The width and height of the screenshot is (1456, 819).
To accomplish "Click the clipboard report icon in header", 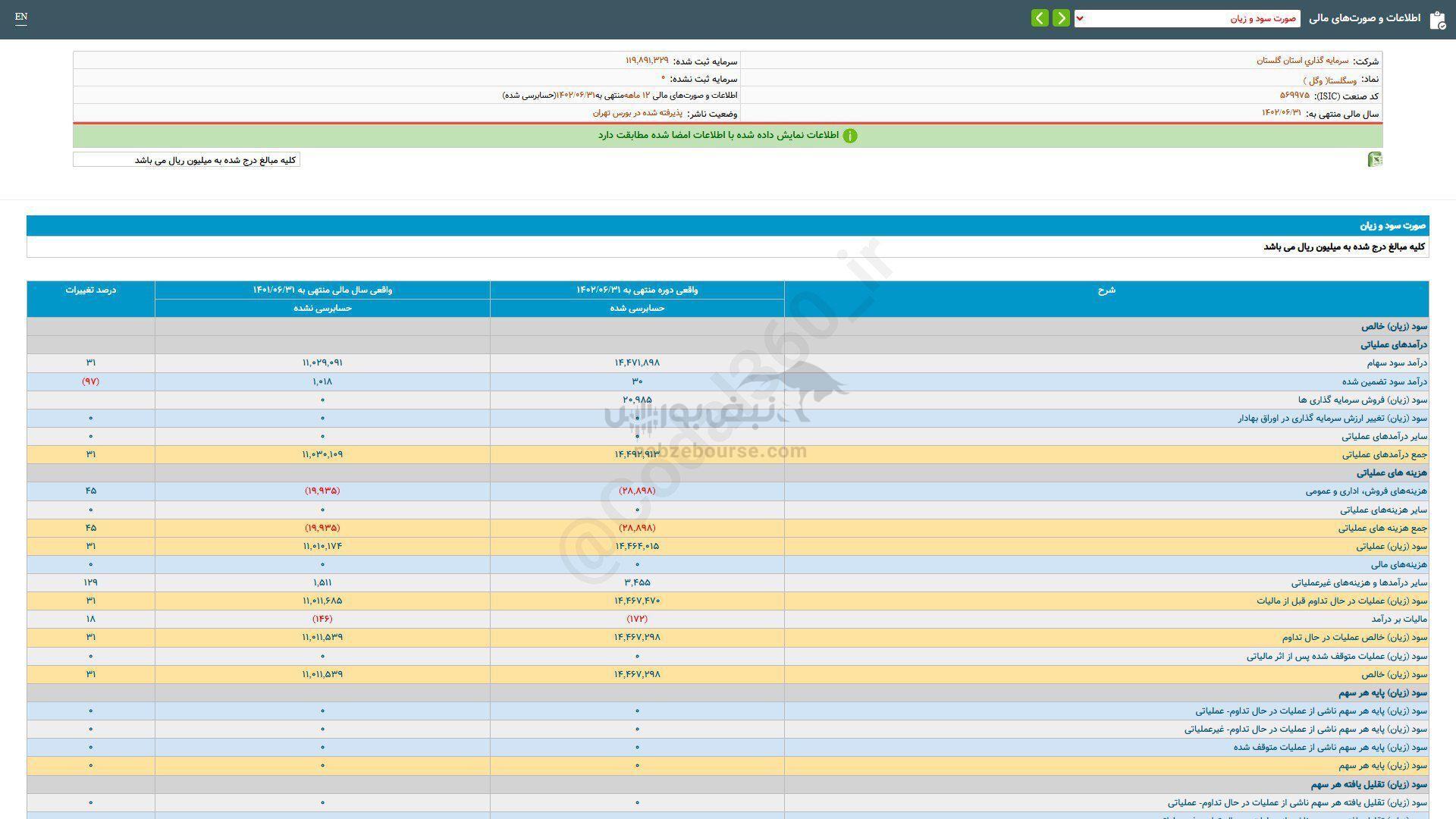I will 1437,20.
